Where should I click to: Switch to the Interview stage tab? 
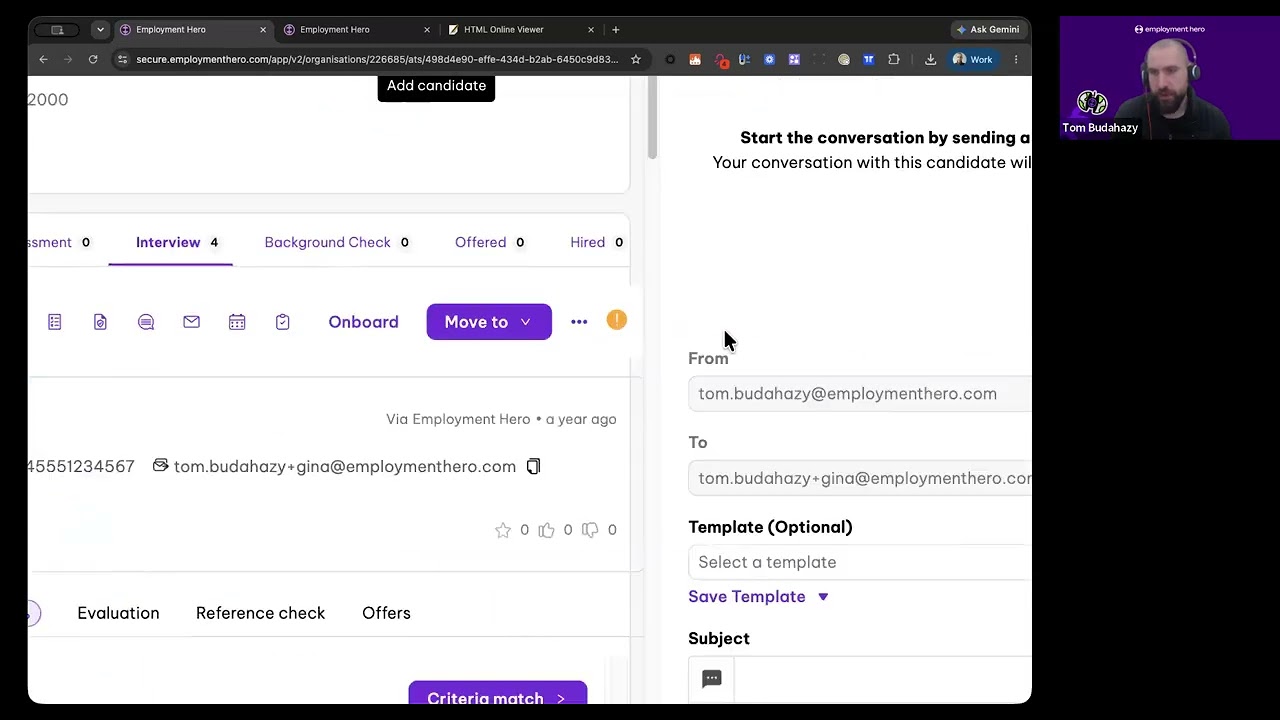(178, 243)
